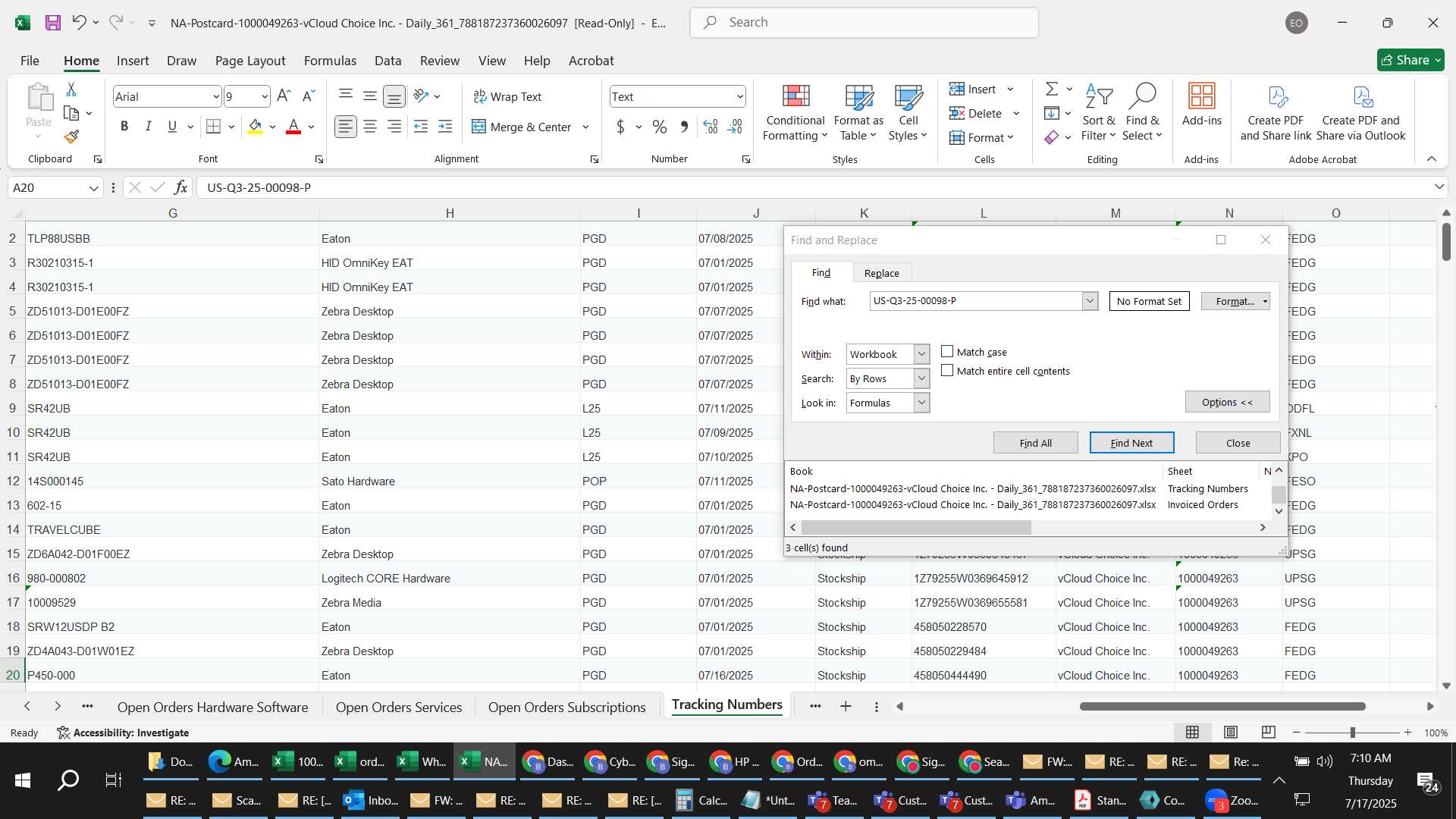Image resolution: width=1456 pixels, height=819 pixels.
Task: Decrease the cell indent
Action: 421,127
